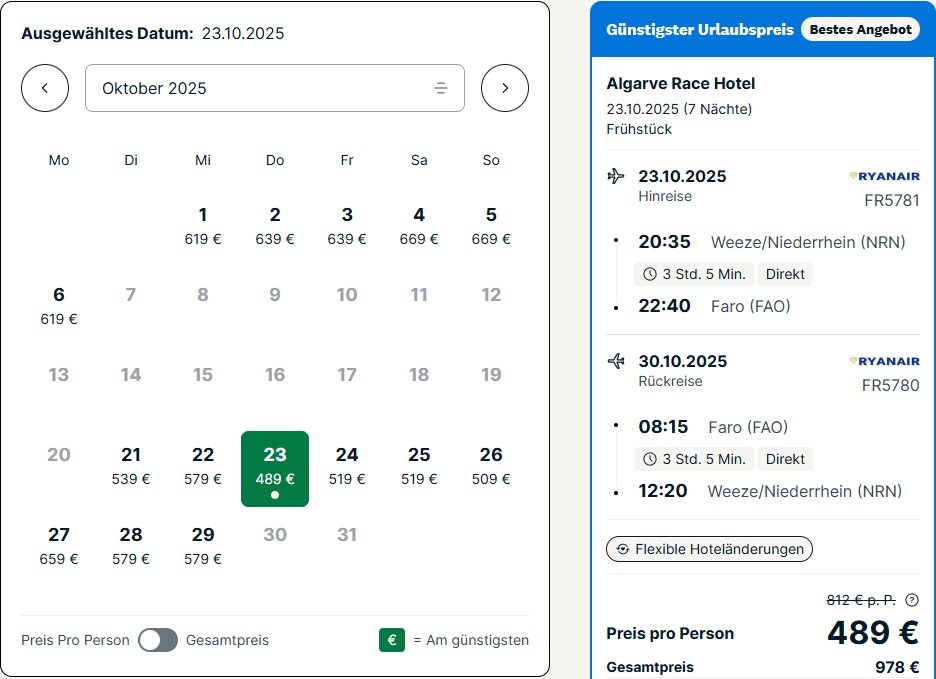Click Flexible Hoteländerungen button

click(709, 549)
